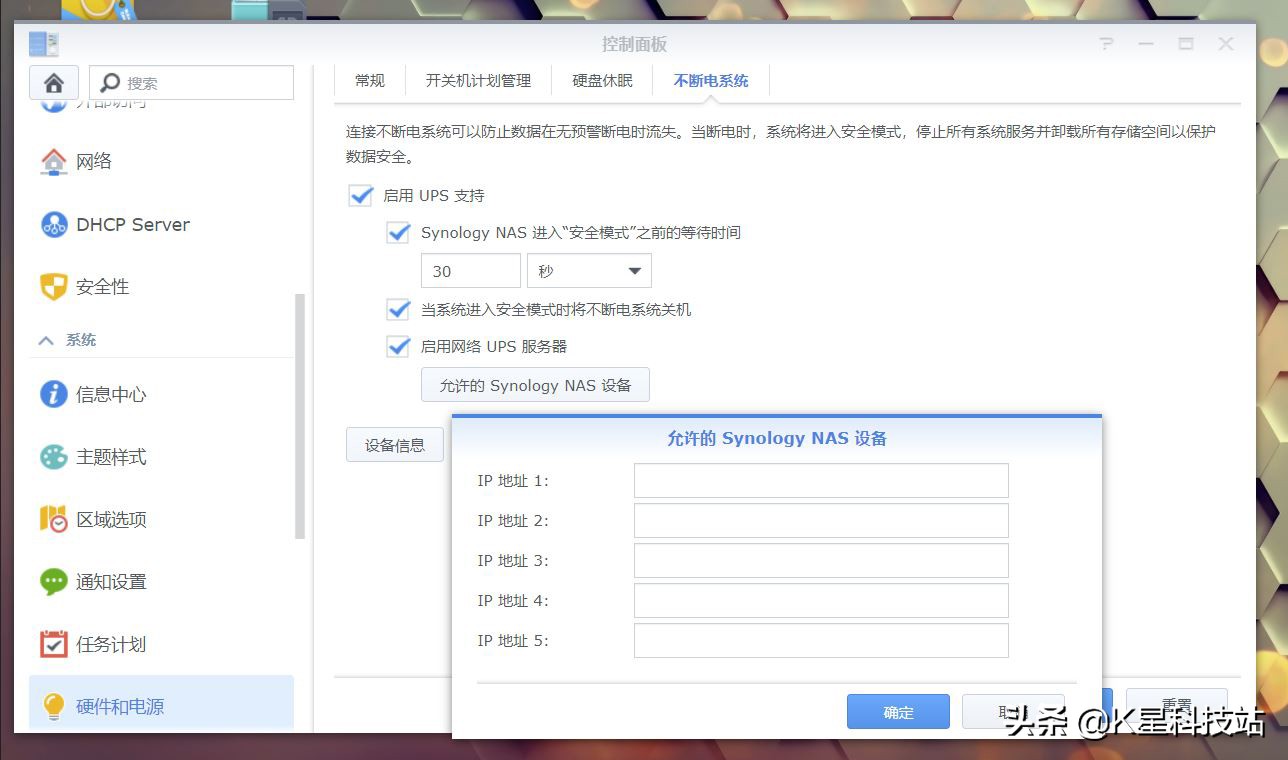The width and height of the screenshot is (1288, 760).
Task: Uncheck 当系统进入安全模式时将不断电系统关机
Action: (399, 309)
